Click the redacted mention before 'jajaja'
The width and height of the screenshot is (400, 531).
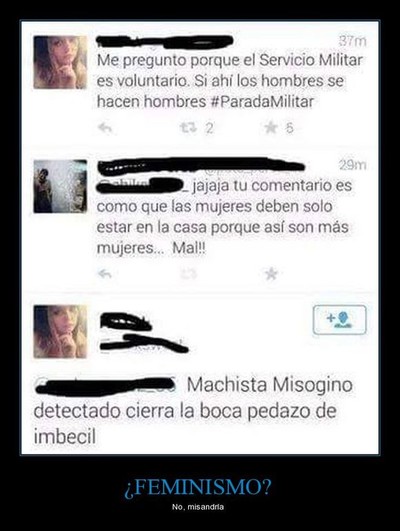point(144,186)
